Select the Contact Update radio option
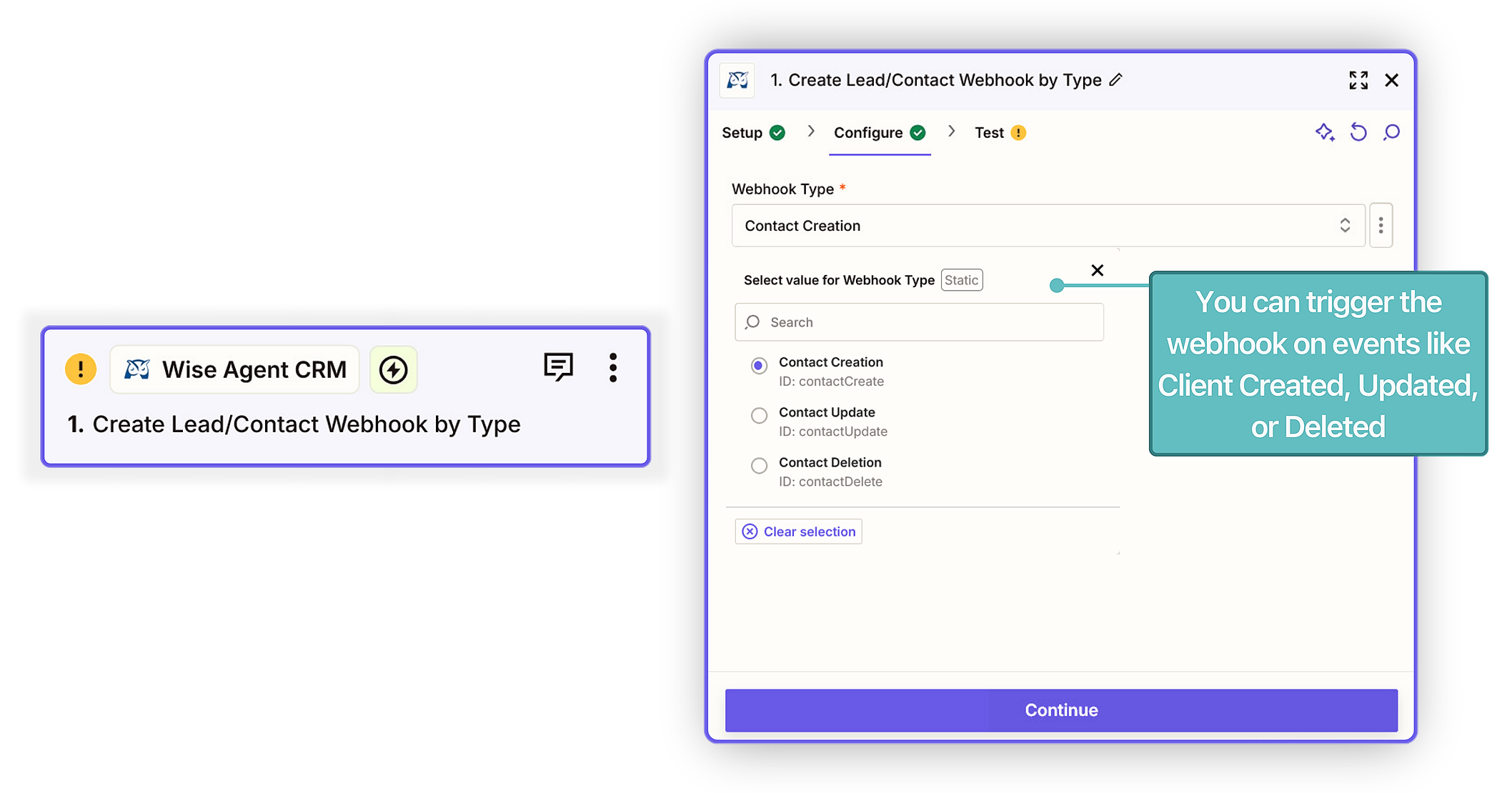1512x793 pixels. [x=759, y=416]
